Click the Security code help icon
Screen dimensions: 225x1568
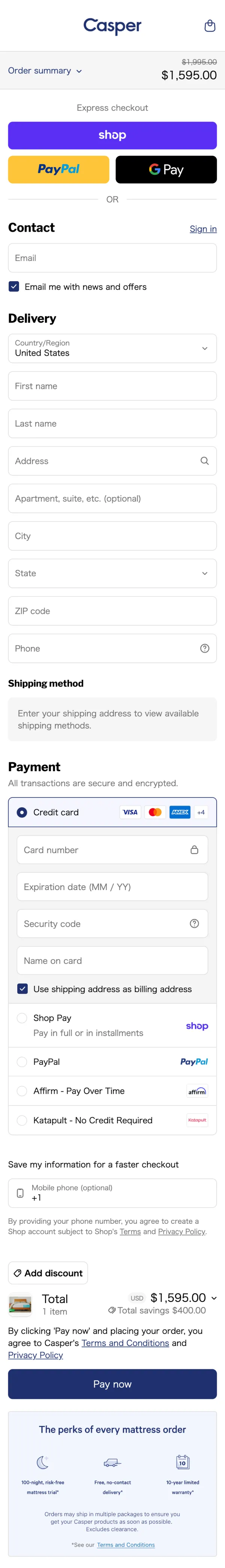[x=194, y=923]
